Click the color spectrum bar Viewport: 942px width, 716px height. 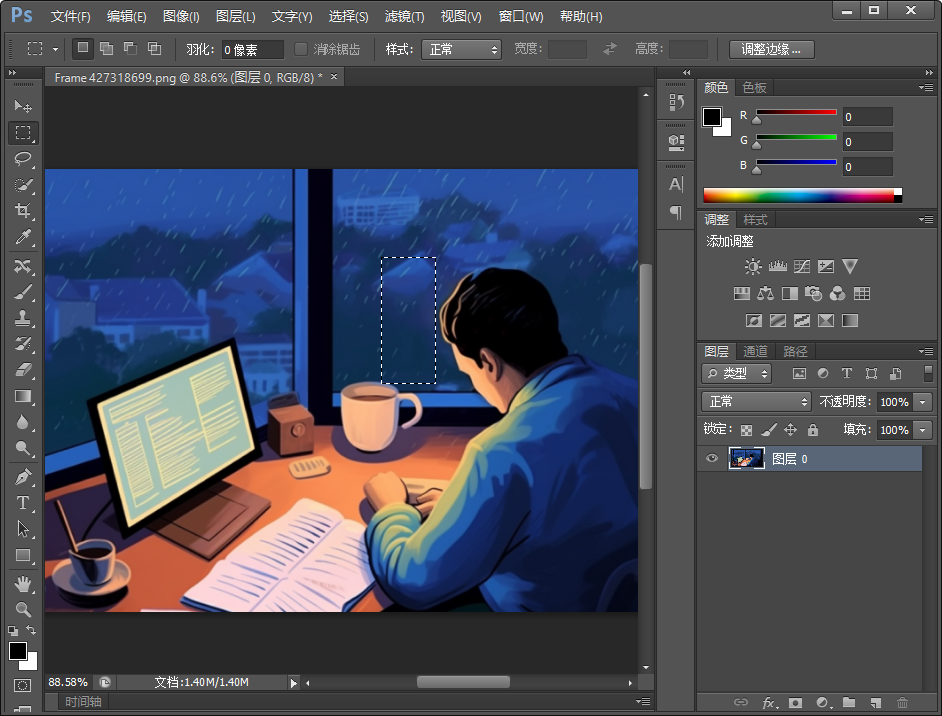click(x=800, y=196)
